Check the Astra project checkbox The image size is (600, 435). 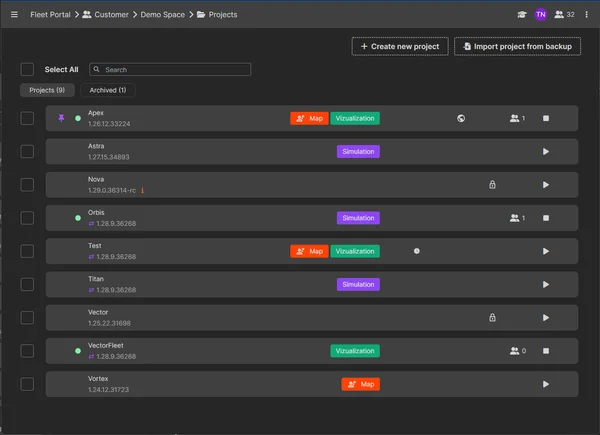[x=27, y=152]
